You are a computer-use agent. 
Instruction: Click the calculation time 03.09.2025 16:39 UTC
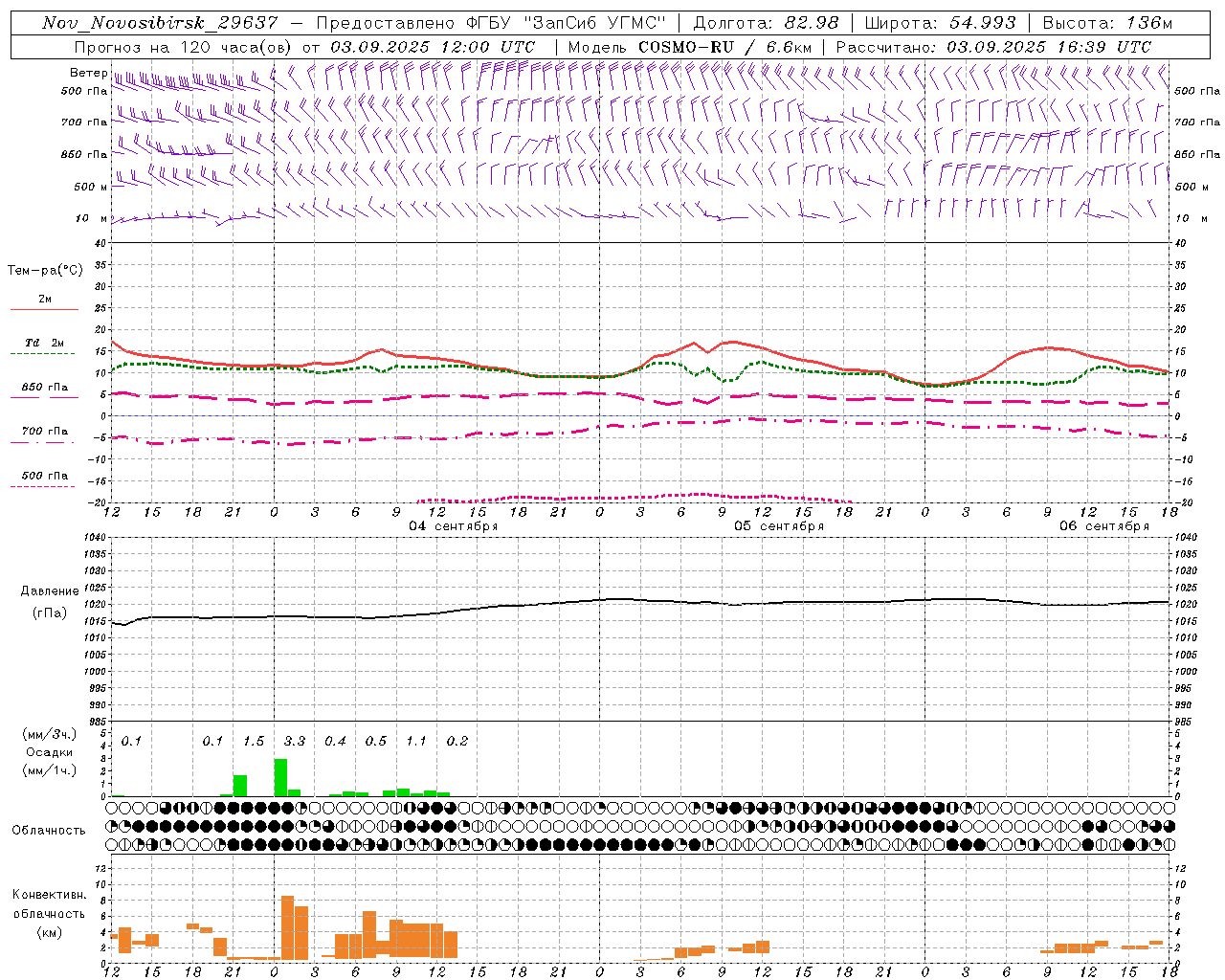point(1049,47)
